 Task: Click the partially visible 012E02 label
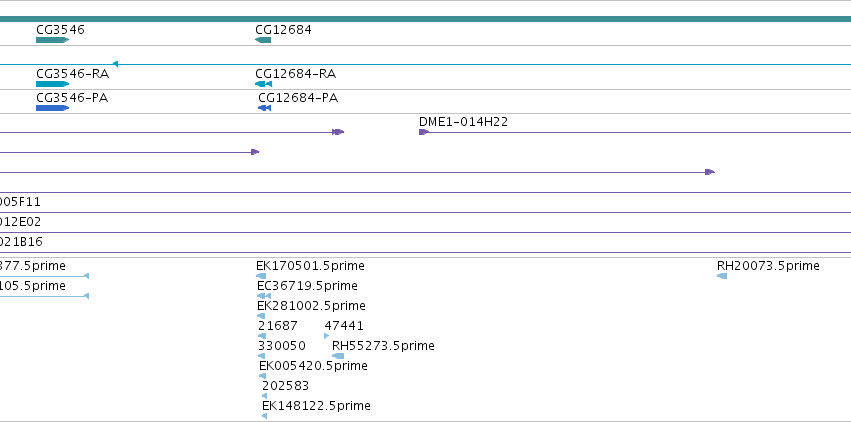click(21, 222)
